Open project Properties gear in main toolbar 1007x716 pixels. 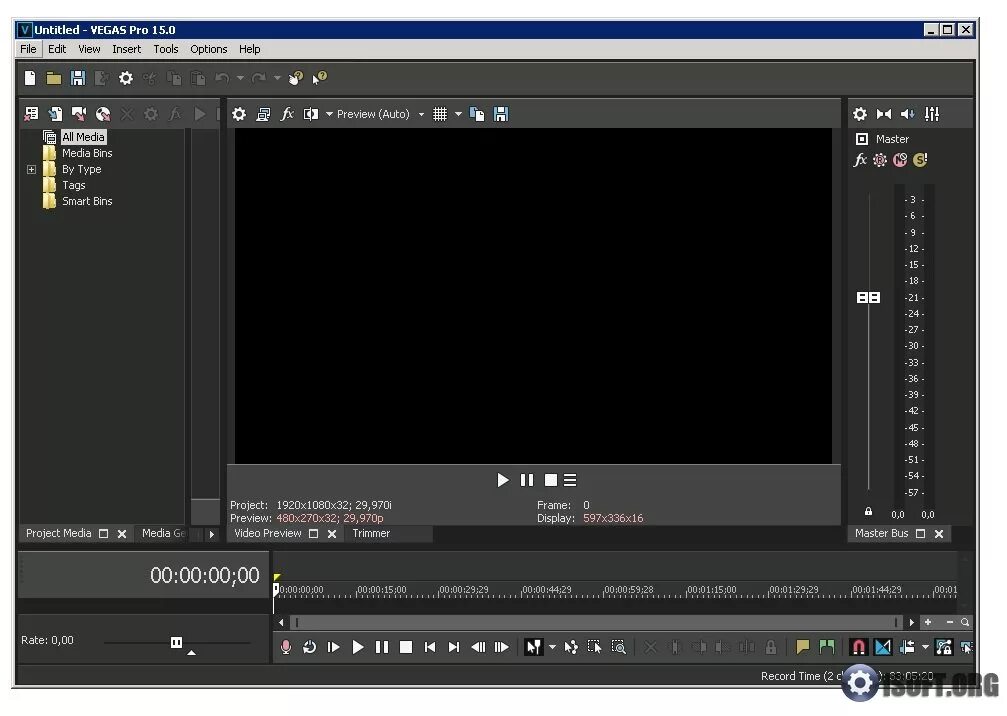pos(126,78)
